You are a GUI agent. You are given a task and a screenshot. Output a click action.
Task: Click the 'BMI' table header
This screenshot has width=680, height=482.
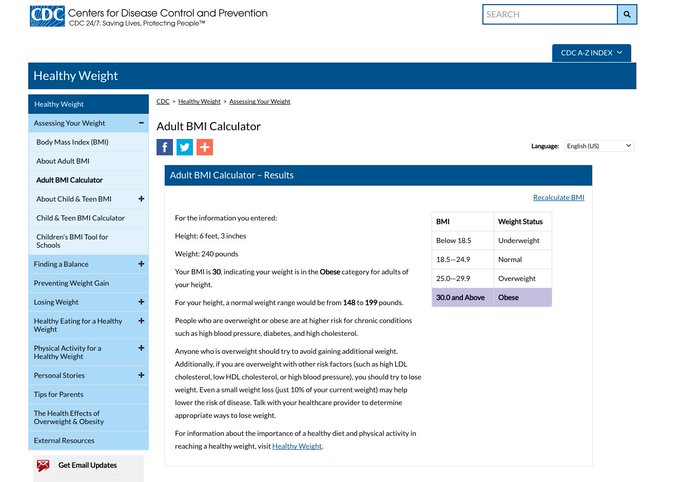(463, 222)
